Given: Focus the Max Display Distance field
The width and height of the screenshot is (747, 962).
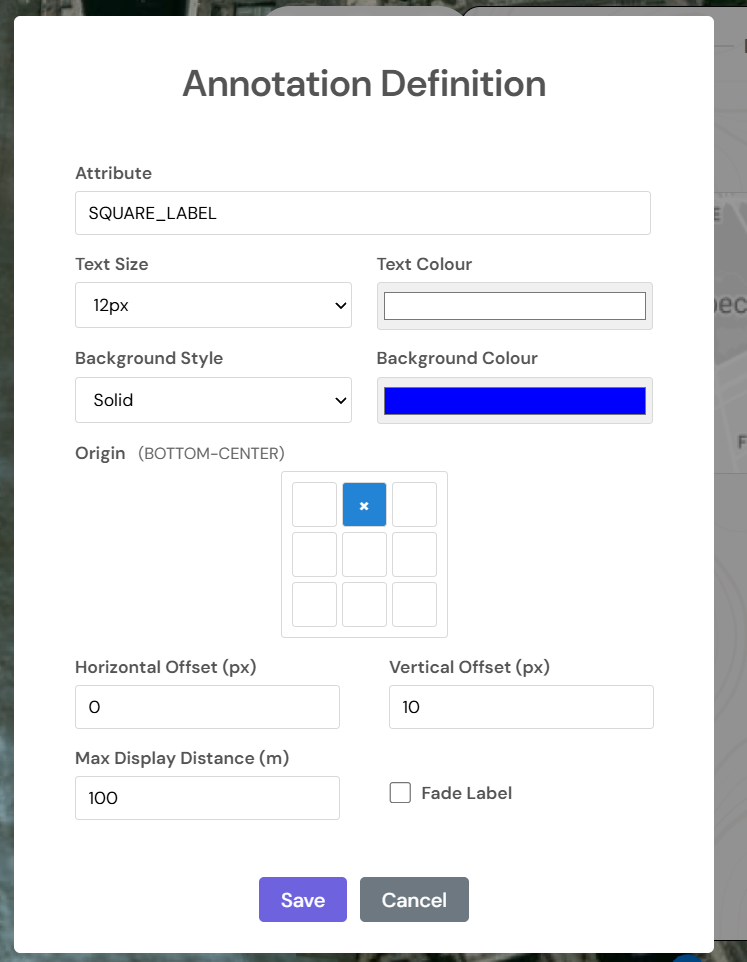Looking at the screenshot, I should point(207,798).
